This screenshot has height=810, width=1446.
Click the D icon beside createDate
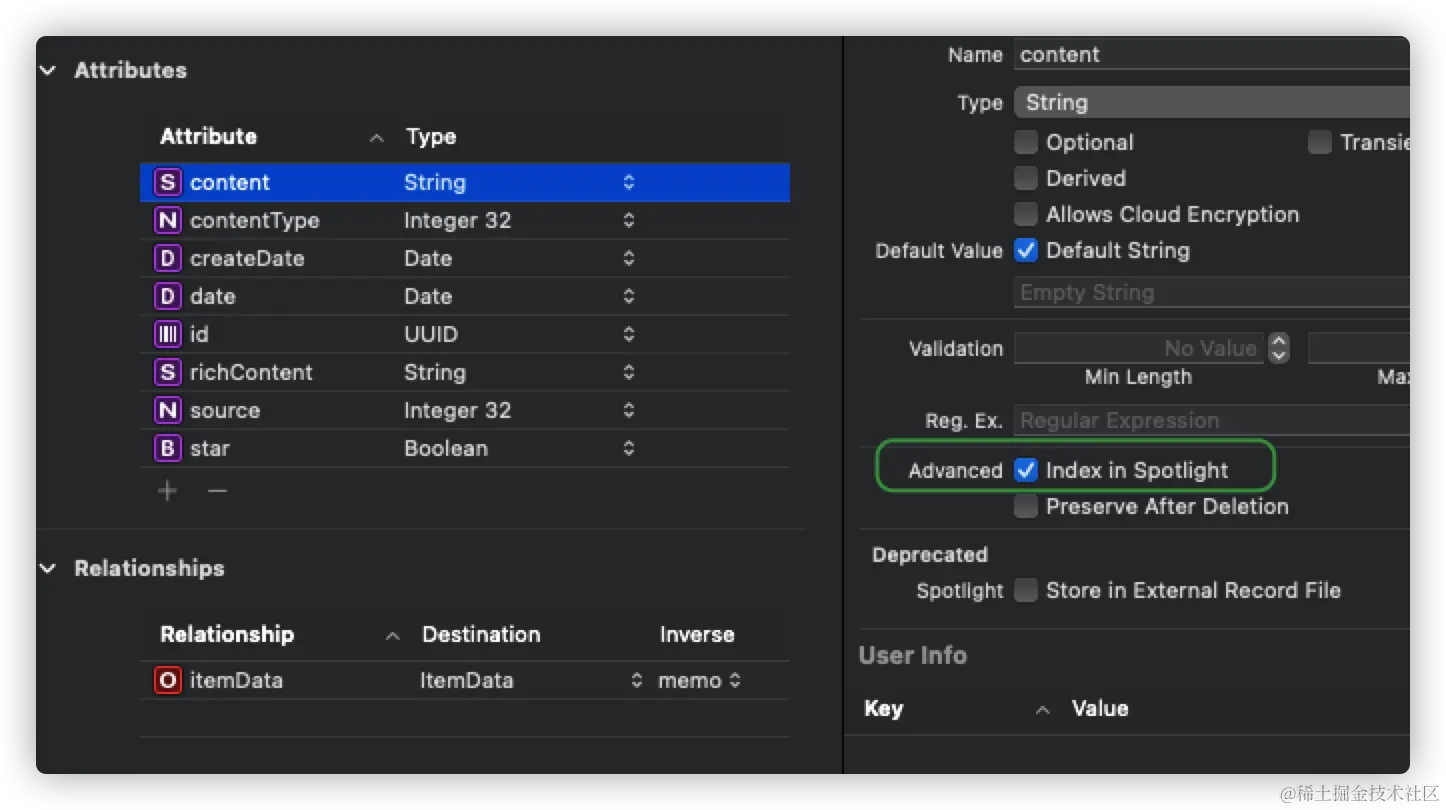pos(168,258)
